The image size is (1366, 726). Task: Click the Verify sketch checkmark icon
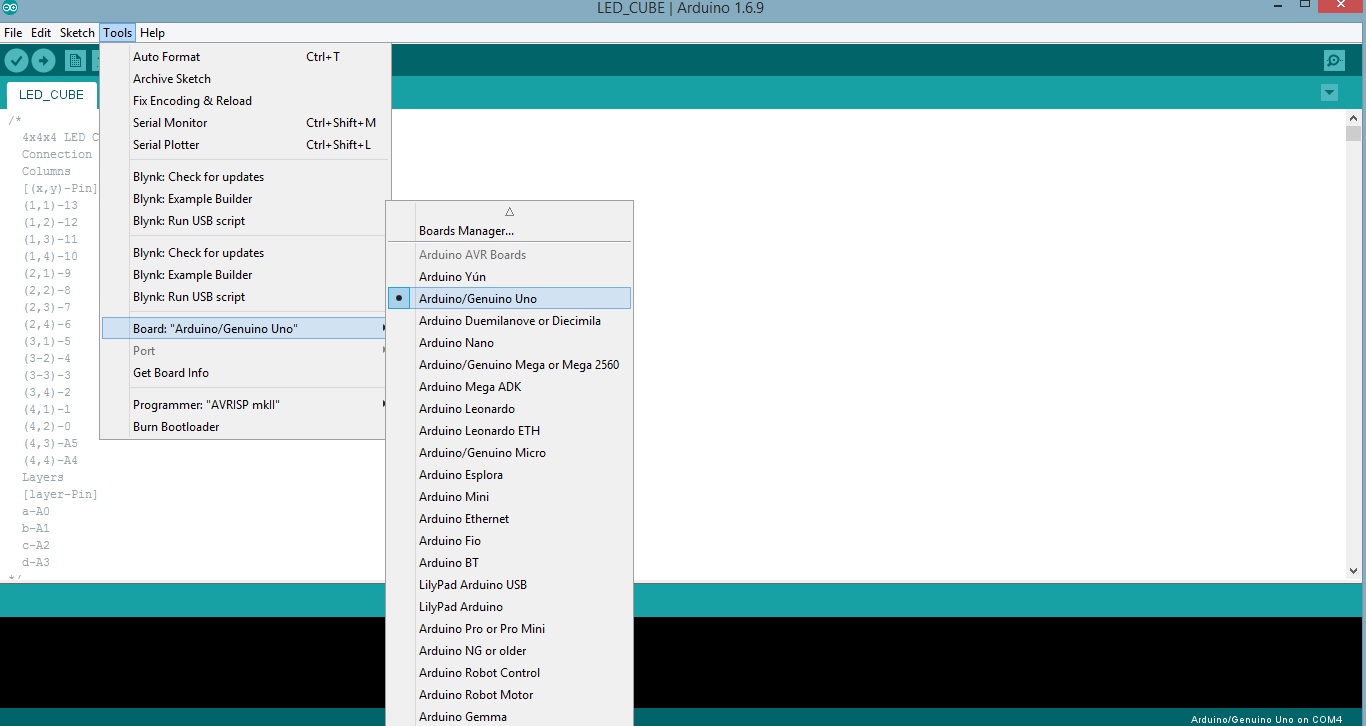pyautogui.click(x=16, y=61)
